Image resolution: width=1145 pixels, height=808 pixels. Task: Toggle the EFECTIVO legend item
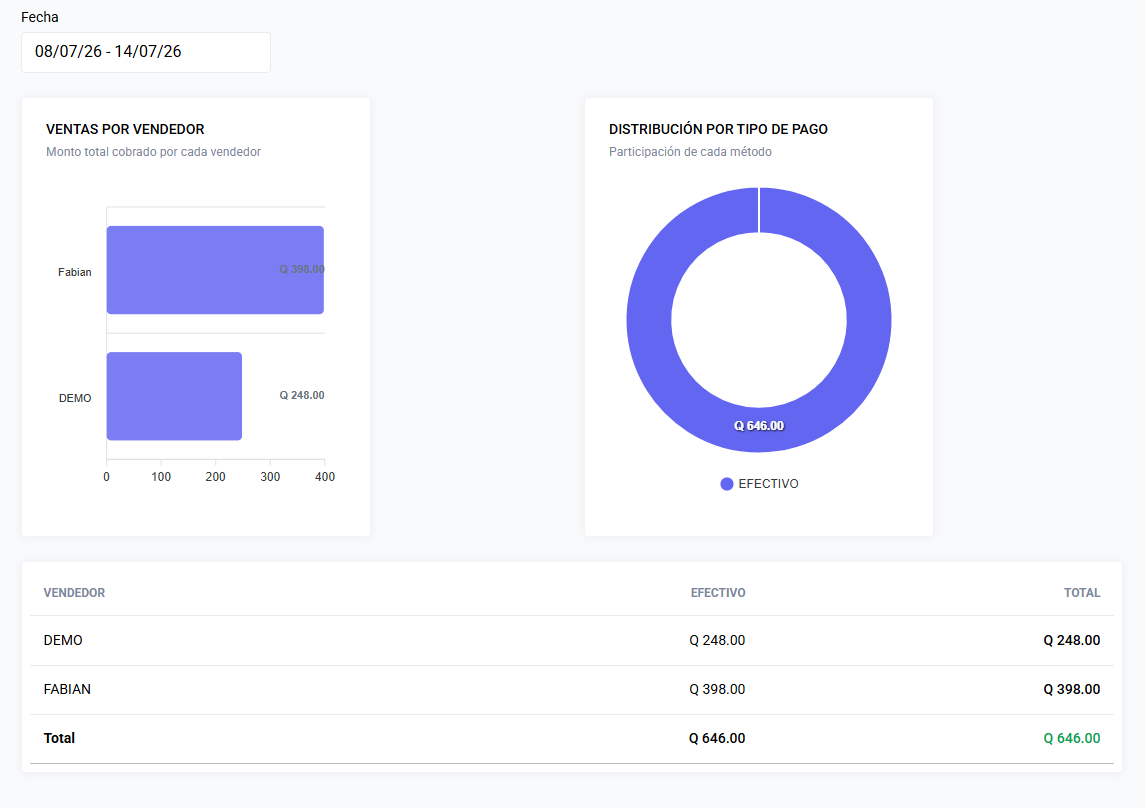click(759, 484)
